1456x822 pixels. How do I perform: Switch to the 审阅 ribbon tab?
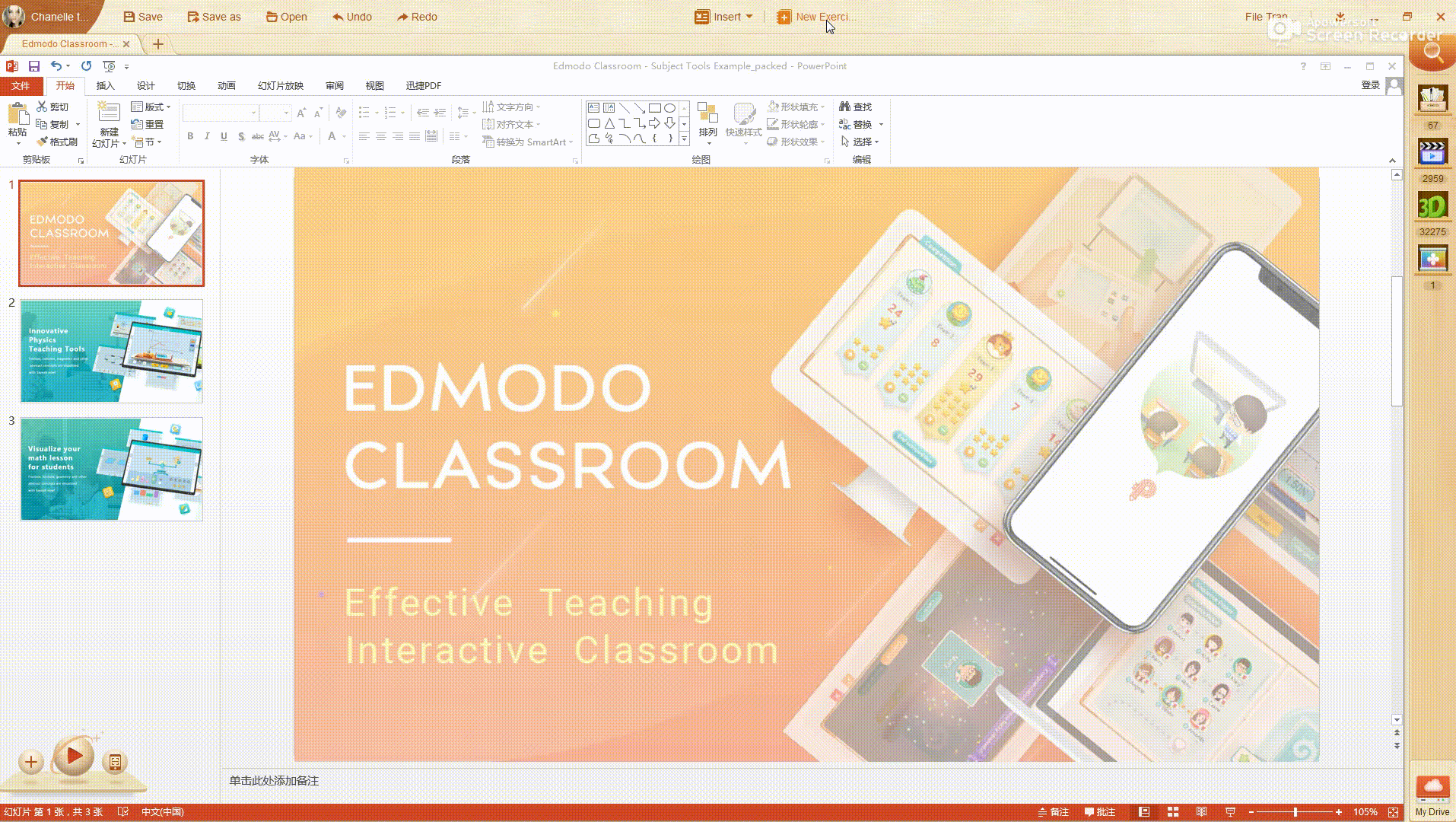pos(335,85)
